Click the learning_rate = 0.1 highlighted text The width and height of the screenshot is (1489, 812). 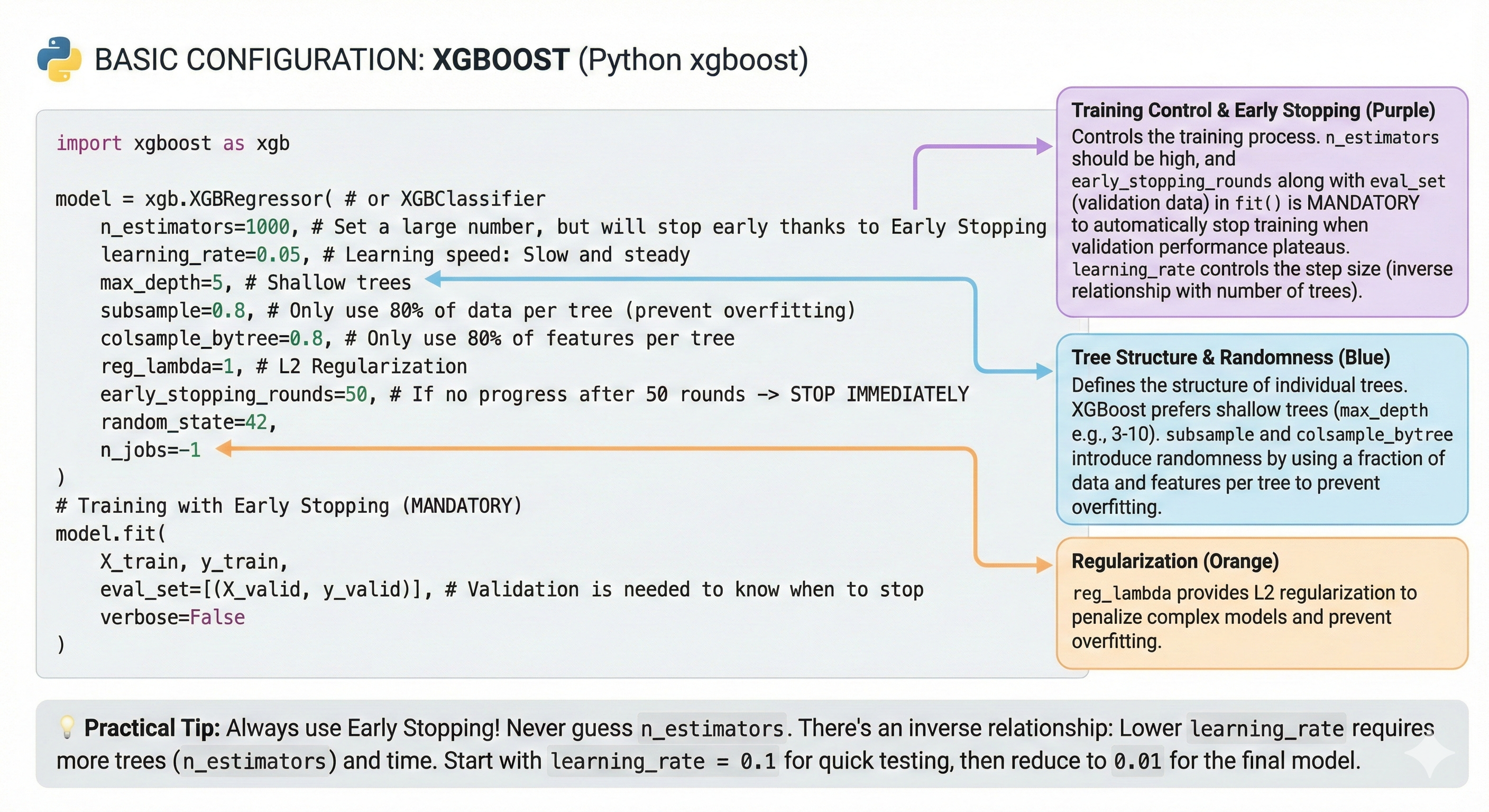[663, 761]
